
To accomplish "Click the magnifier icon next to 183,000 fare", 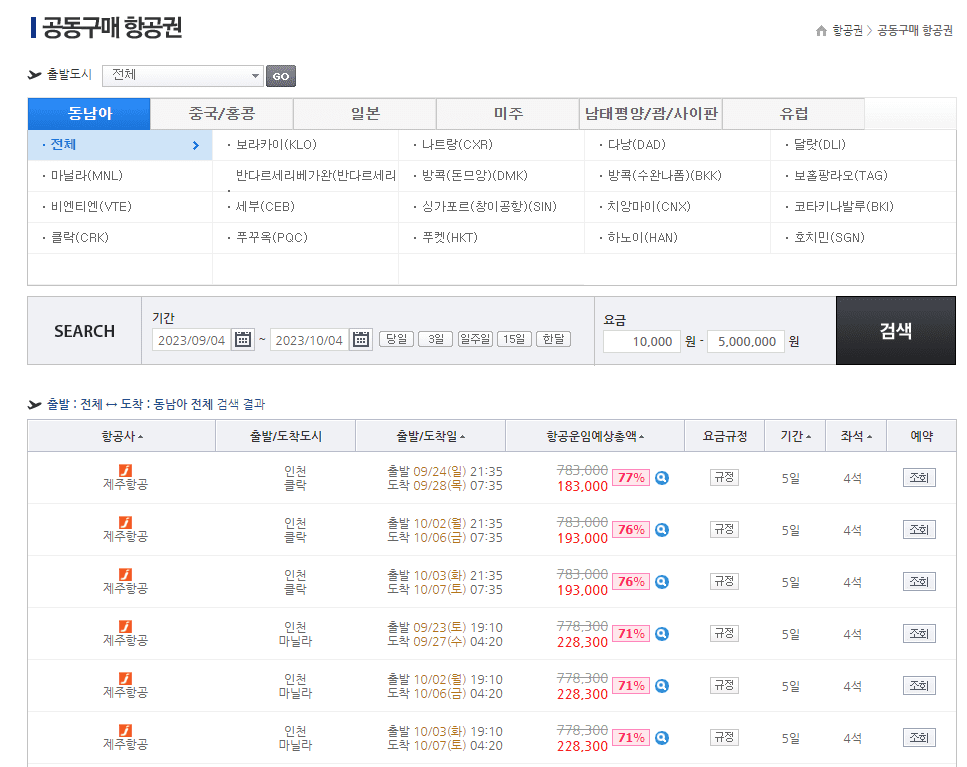I will (661, 478).
